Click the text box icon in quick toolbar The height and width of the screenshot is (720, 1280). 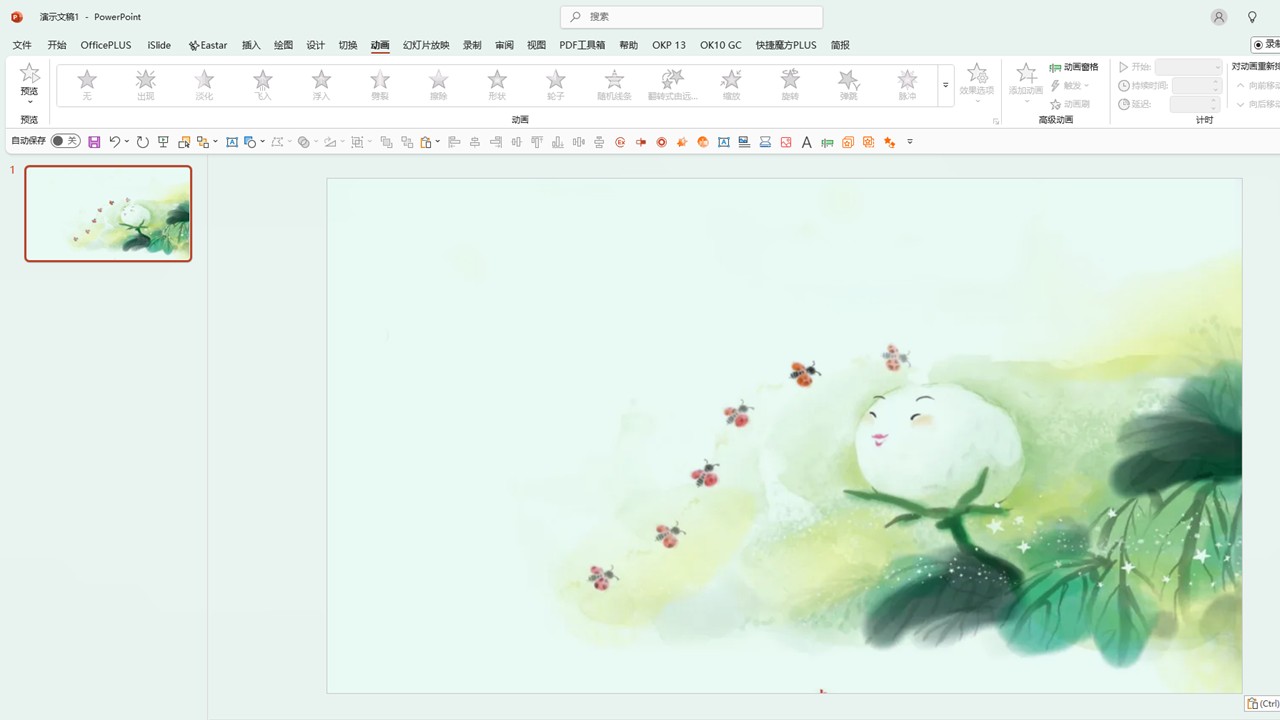tap(232, 142)
